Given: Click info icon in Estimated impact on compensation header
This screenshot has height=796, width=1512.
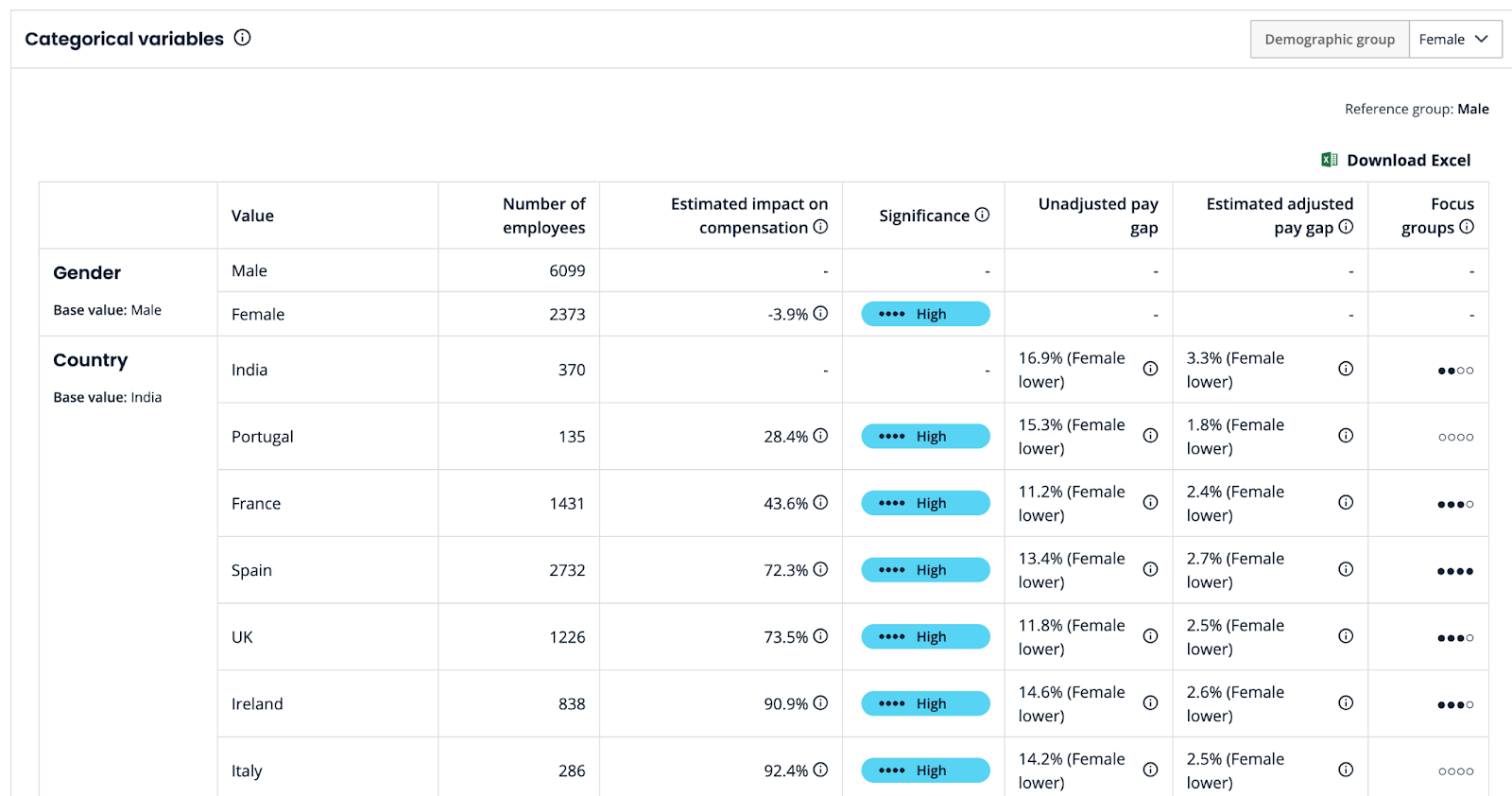Looking at the screenshot, I should tap(820, 227).
